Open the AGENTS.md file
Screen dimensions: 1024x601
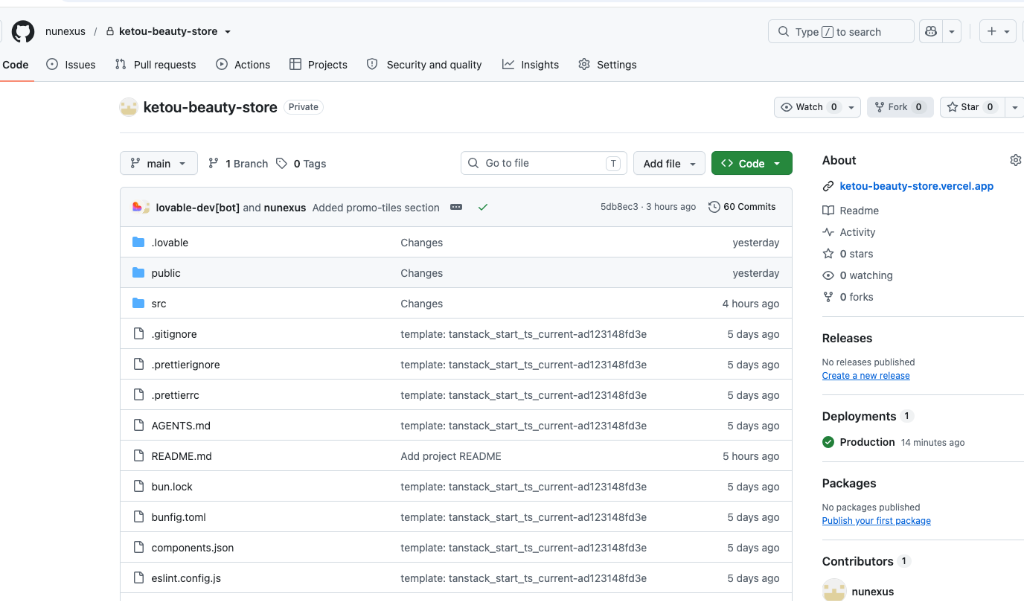pos(181,425)
